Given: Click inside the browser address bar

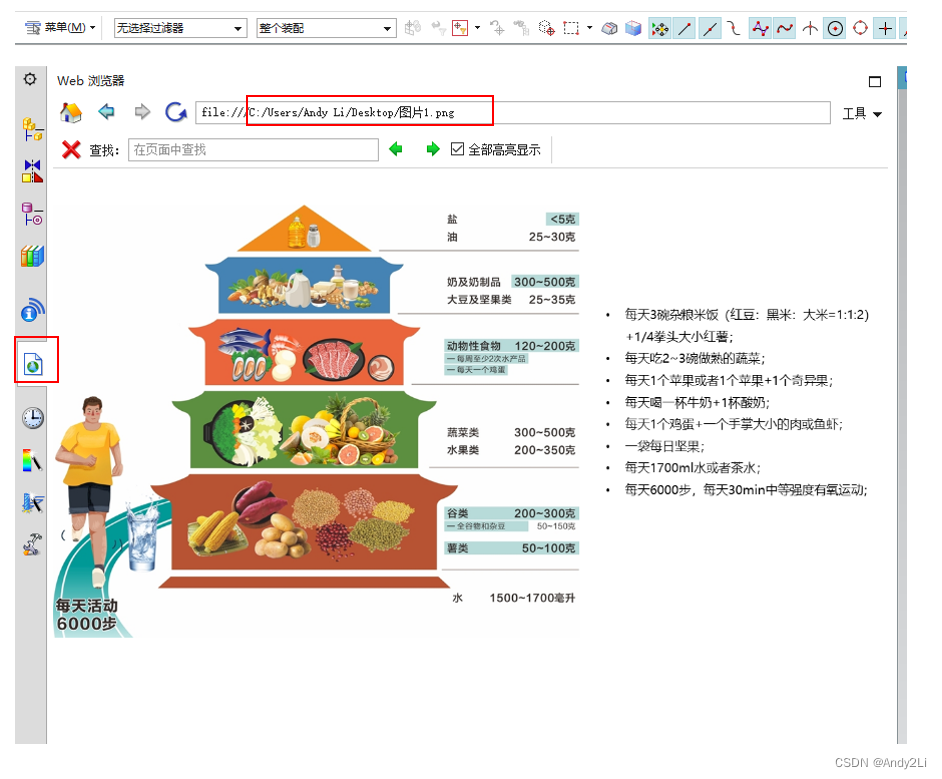Looking at the screenshot, I should pos(500,112).
